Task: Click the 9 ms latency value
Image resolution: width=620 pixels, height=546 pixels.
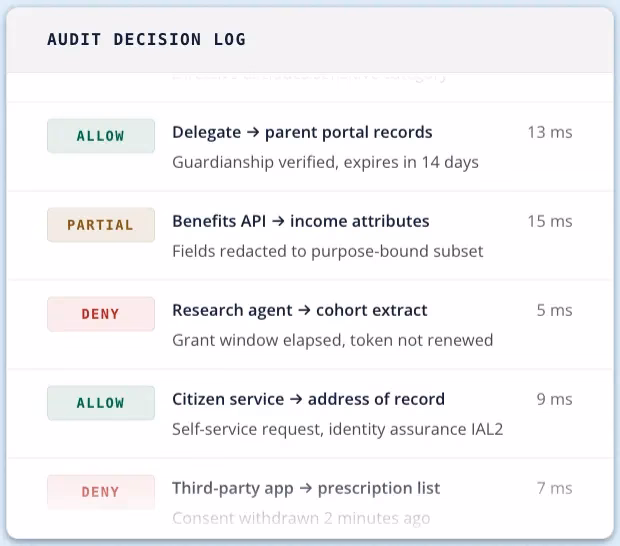Action: (554, 399)
